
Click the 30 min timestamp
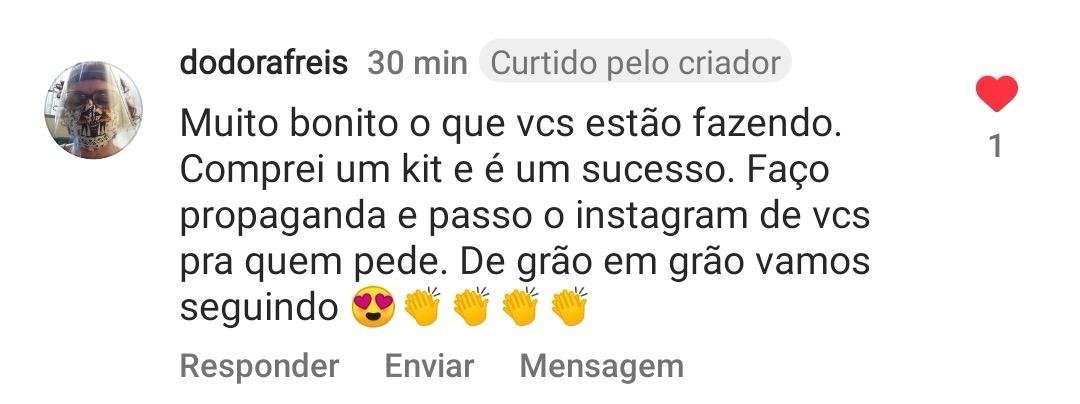click(x=417, y=63)
